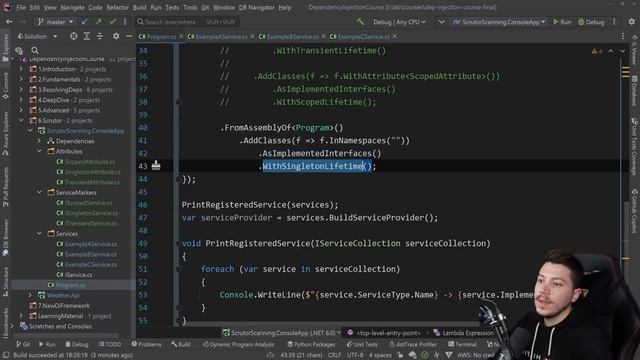Expand the Weather.Api project

click(30, 295)
